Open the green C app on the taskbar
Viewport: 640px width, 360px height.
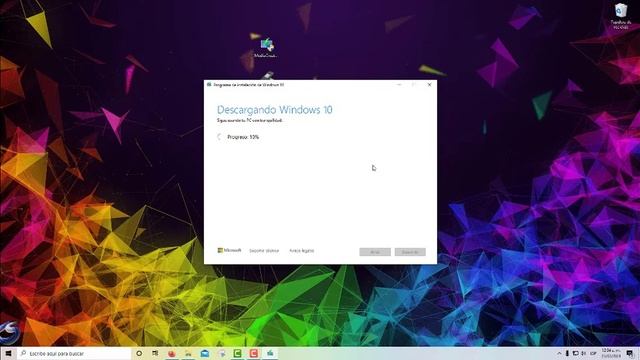point(238,353)
